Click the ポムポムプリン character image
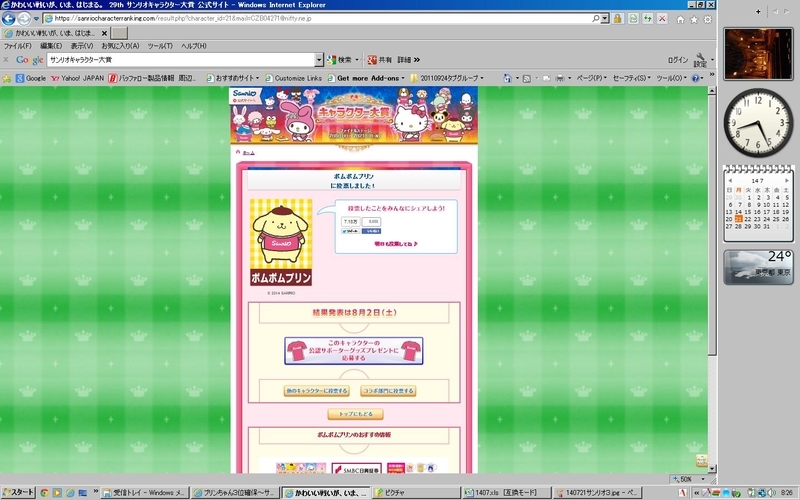The image size is (800, 500). click(x=281, y=242)
